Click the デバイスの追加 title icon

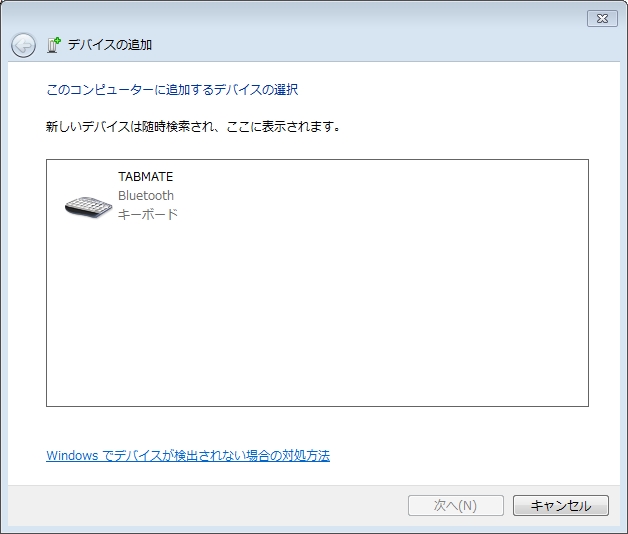(x=54, y=45)
